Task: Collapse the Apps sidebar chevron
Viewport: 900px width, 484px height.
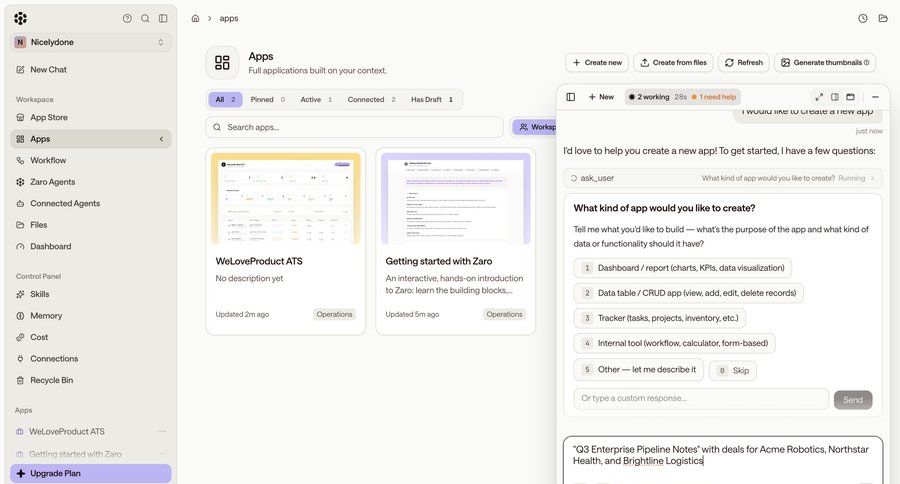Action: click(161, 139)
